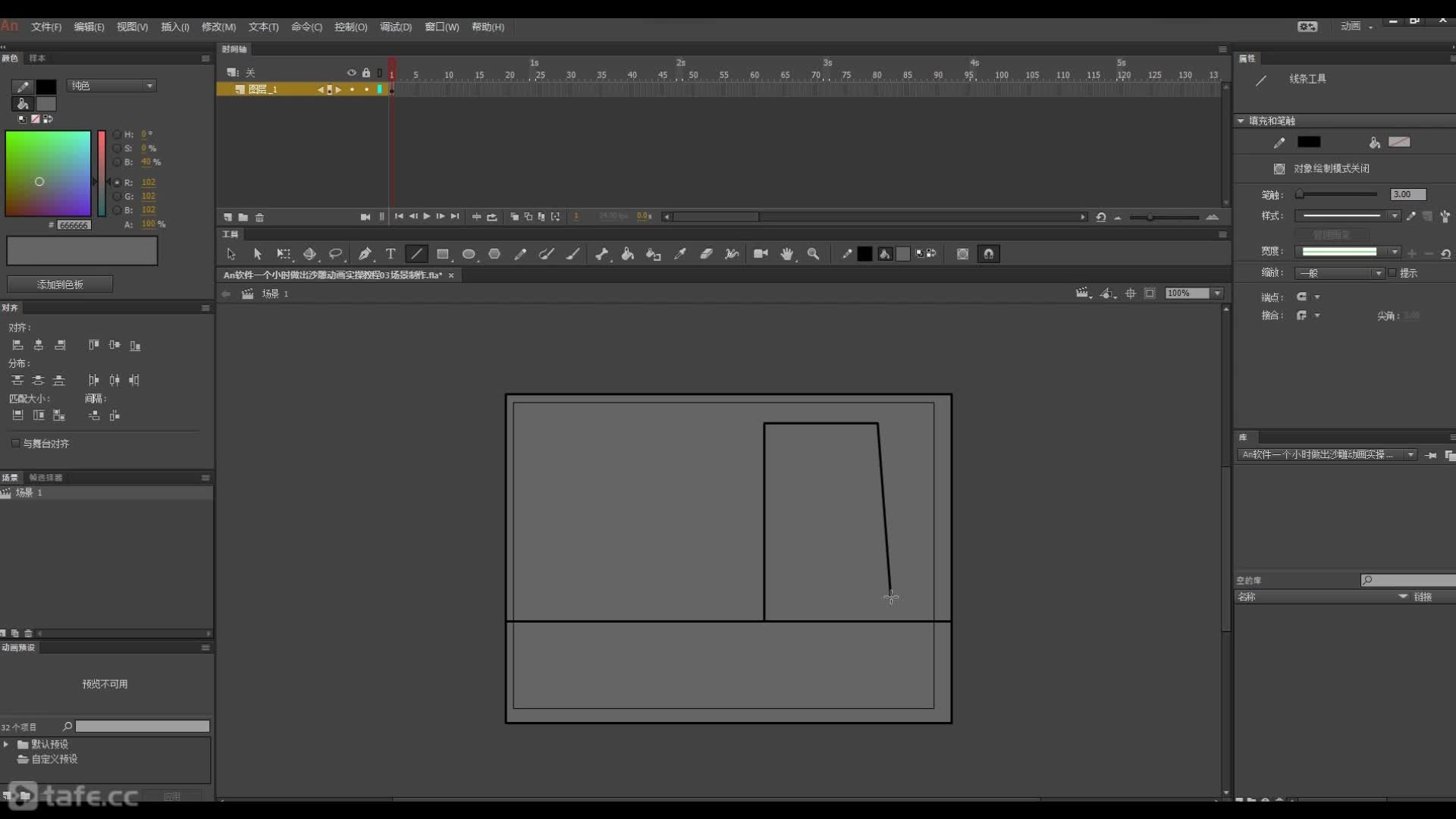
Task: Go to the first frame
Action: click(x=399, y=216)
